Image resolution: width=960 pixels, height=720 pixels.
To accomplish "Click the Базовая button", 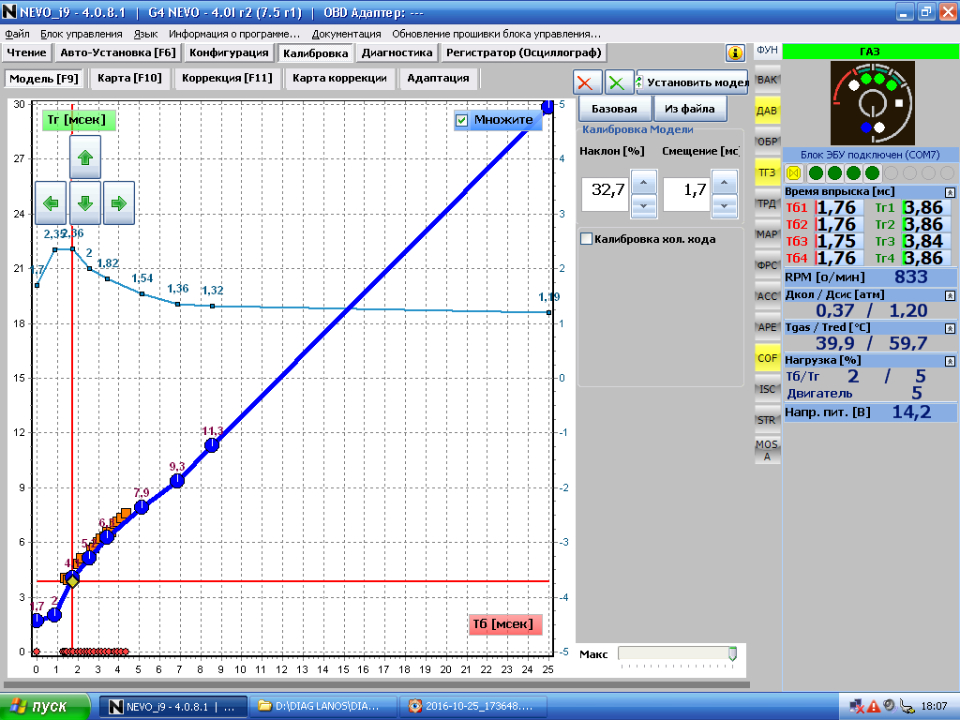I will [614, 108].
